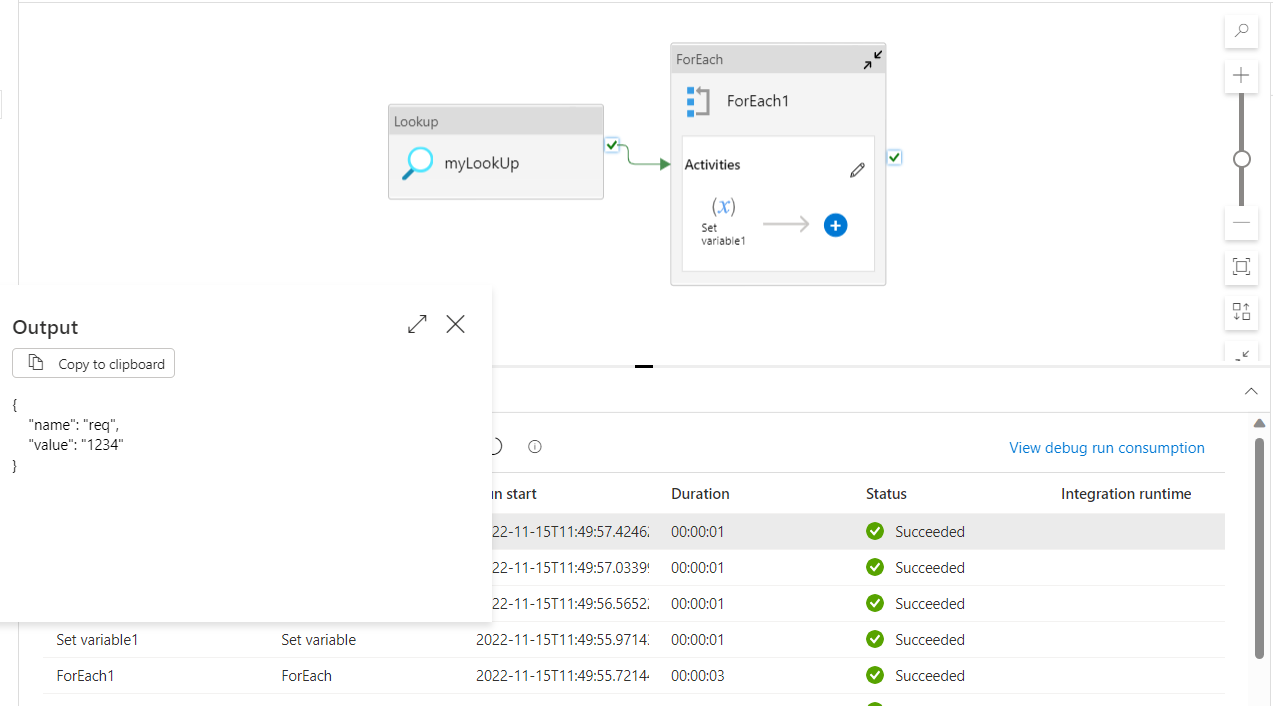Sort by Integration runtime column header

click(x=1126, y=494)
